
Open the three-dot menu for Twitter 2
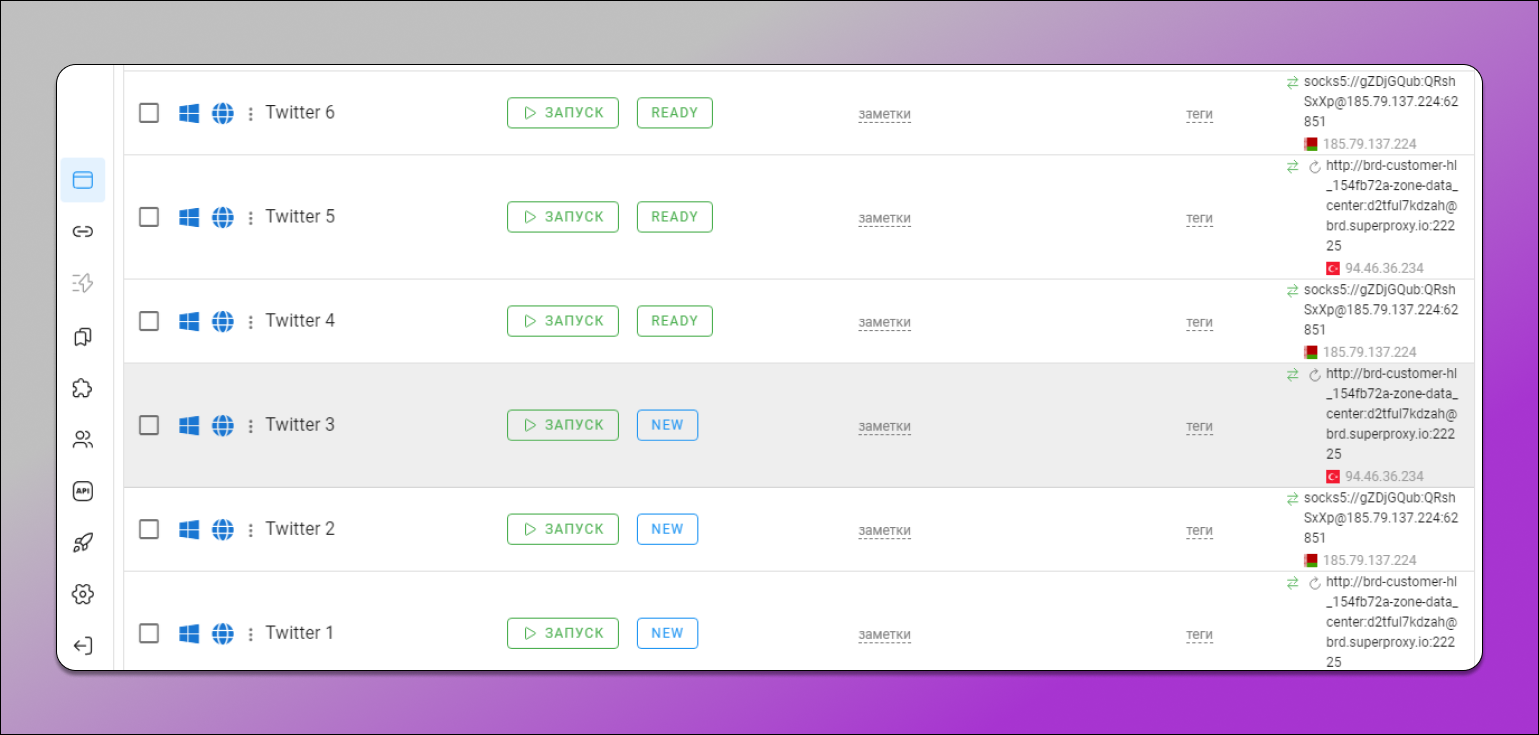coord(251,530)
